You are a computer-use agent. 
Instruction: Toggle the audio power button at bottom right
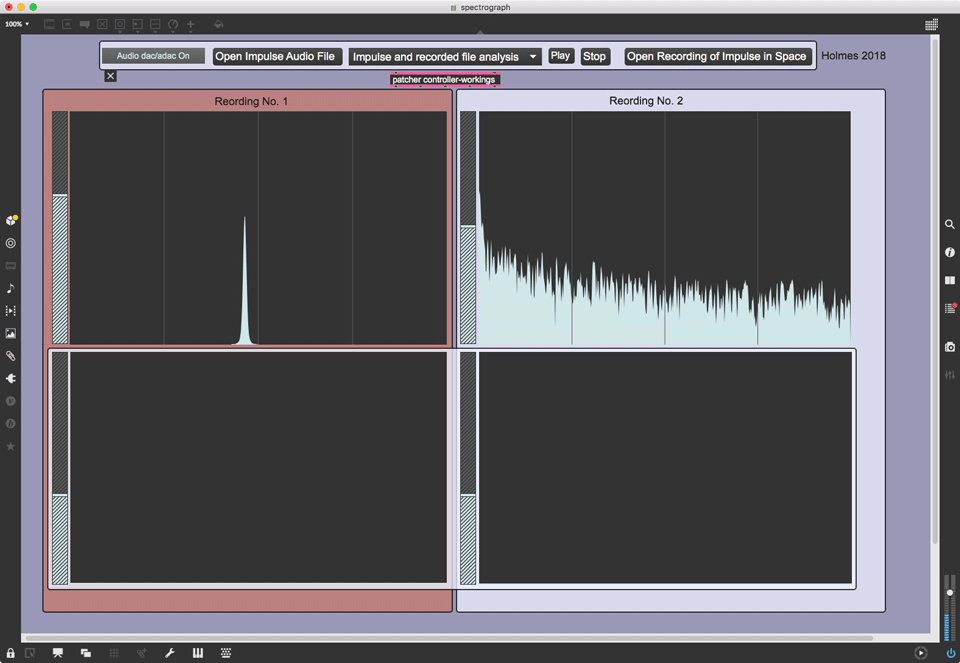(950, 653)
